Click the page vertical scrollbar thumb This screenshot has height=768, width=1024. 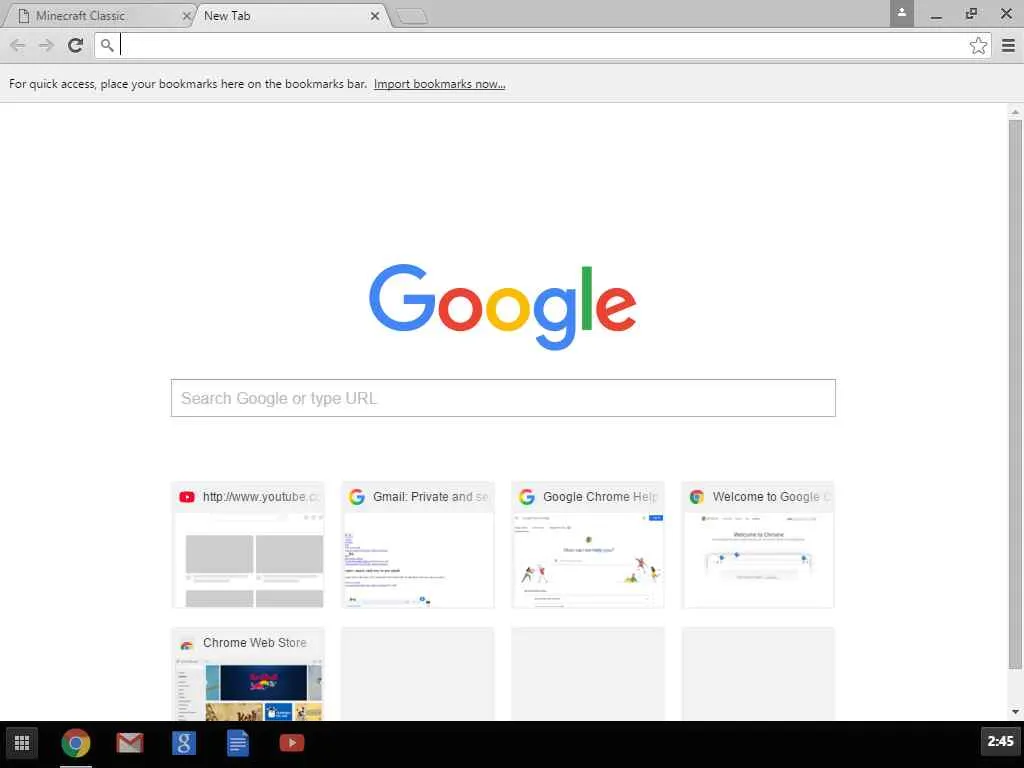pyautogui.click(x=1015, y=394)
